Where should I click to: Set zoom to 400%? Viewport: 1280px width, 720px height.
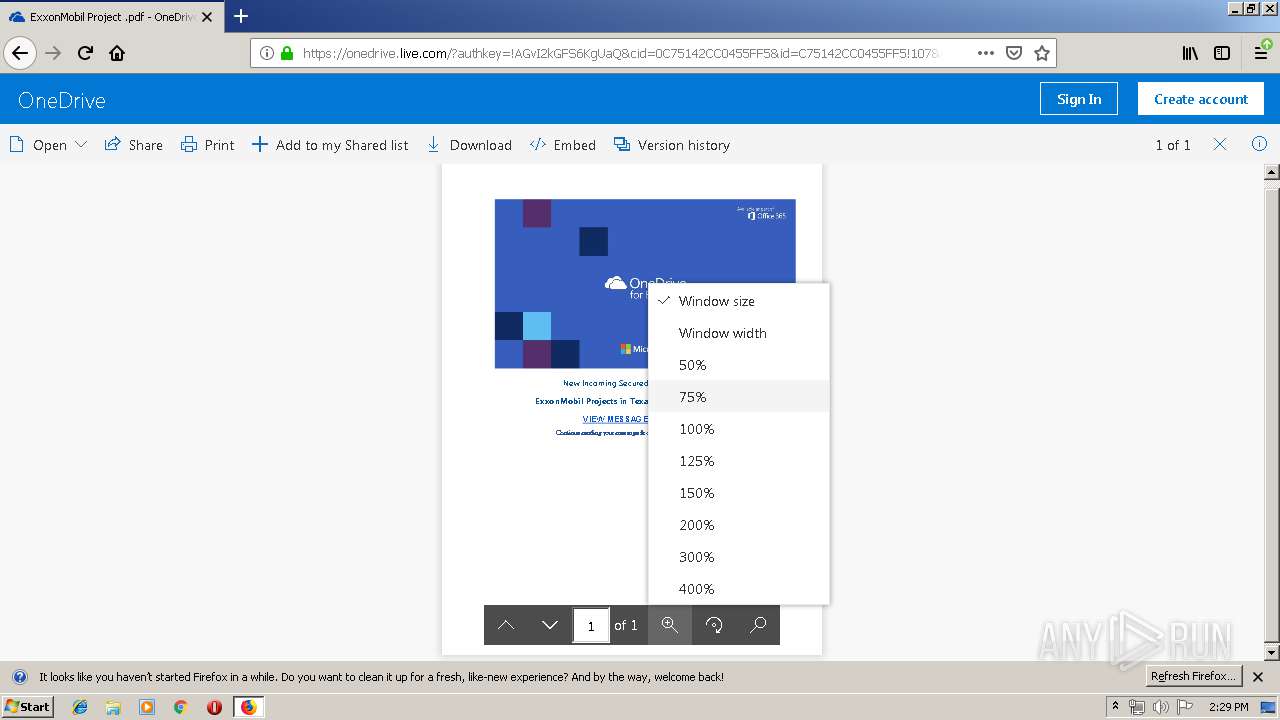[739, 589]
